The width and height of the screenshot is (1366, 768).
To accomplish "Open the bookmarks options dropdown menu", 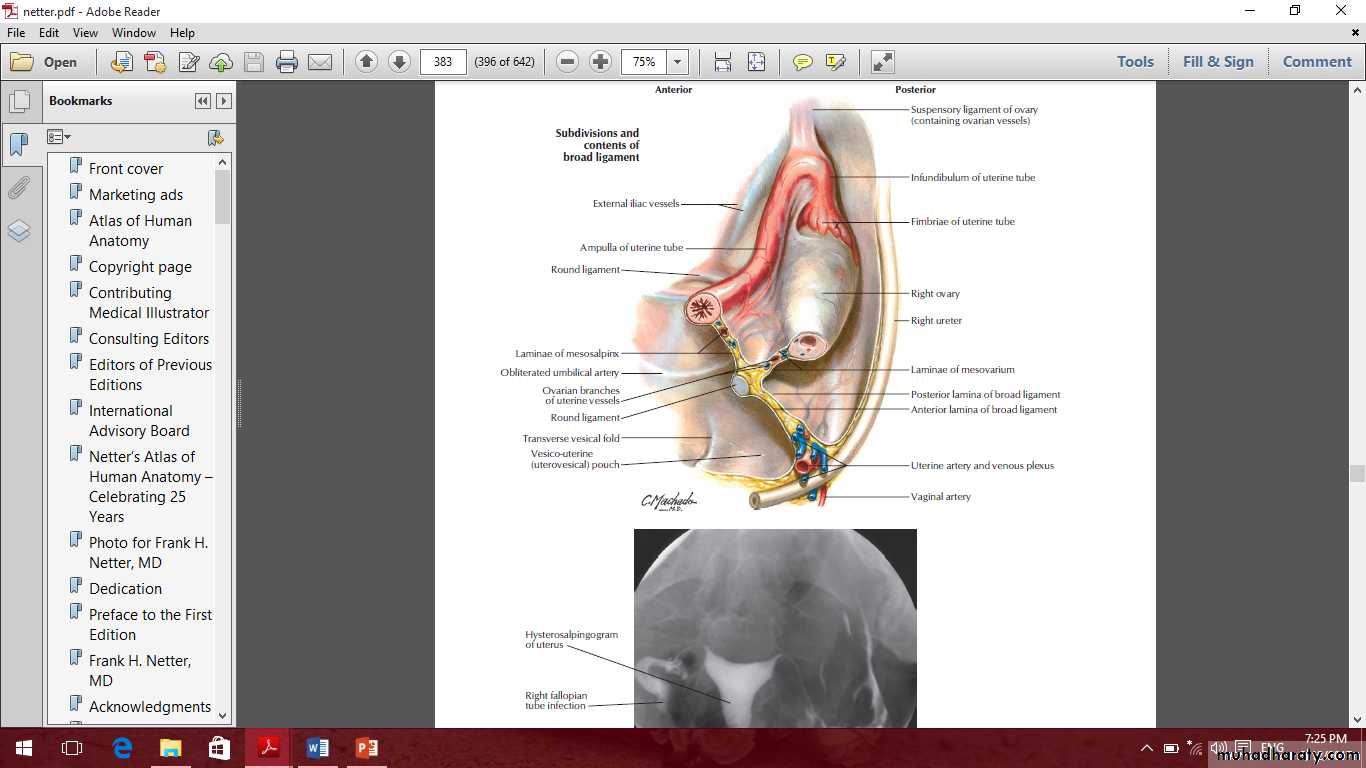I will click(59, 137).
